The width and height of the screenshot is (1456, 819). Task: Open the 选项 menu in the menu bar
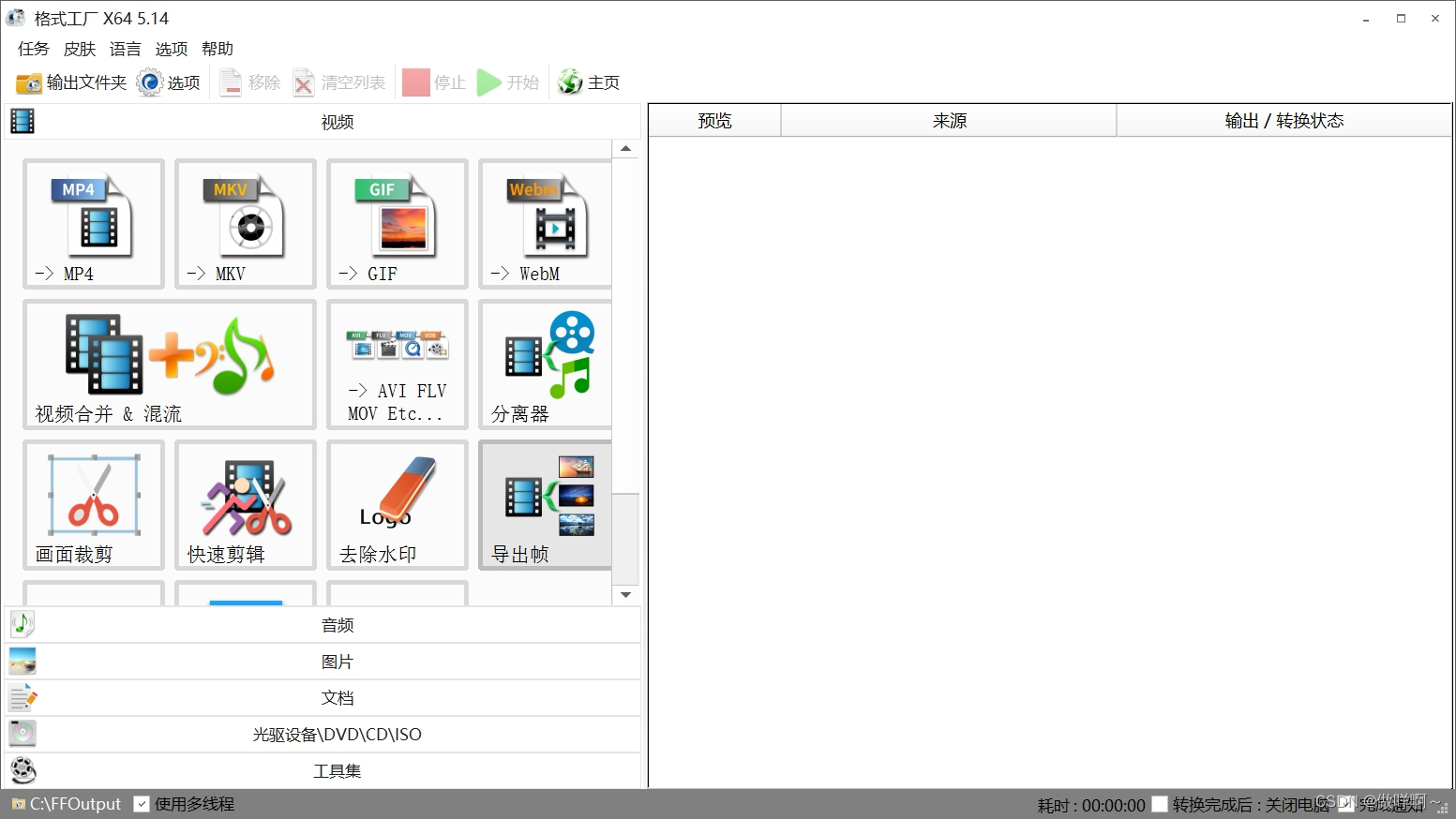coord(172,49)
